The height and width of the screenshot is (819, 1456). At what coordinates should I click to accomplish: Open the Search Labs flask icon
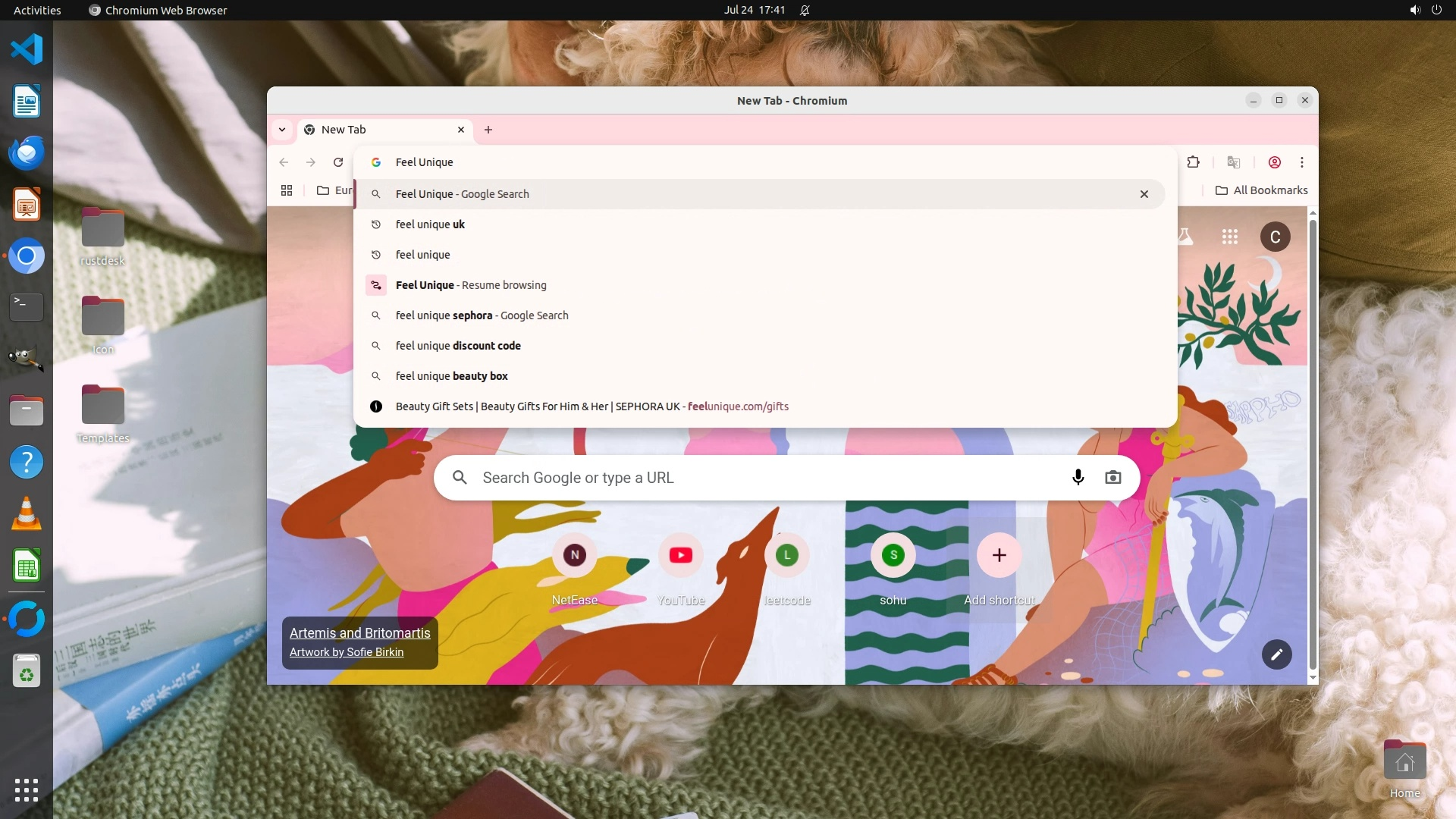(x=1185, y=237)
